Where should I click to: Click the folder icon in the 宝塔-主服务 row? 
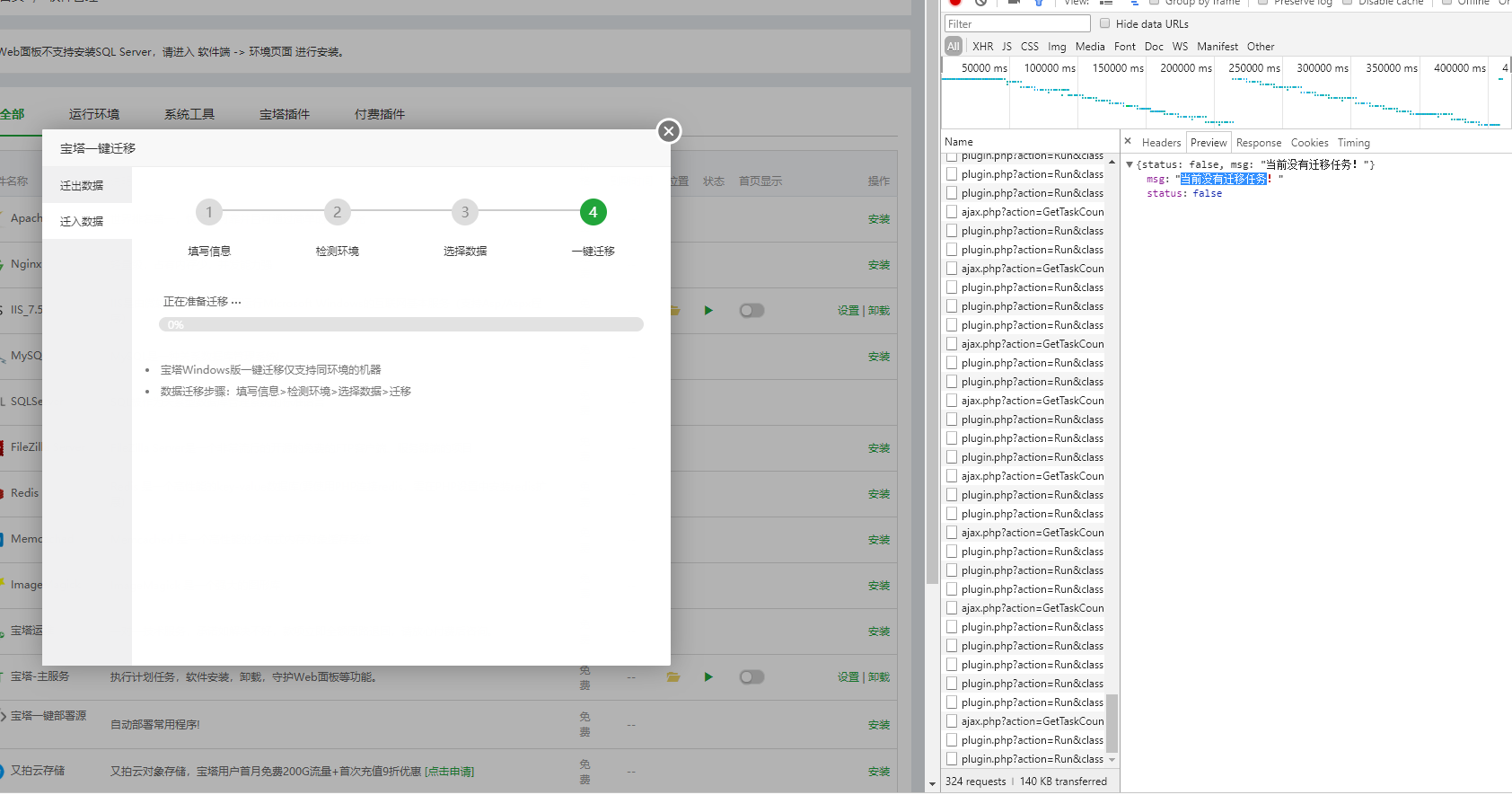pos(673,677)
